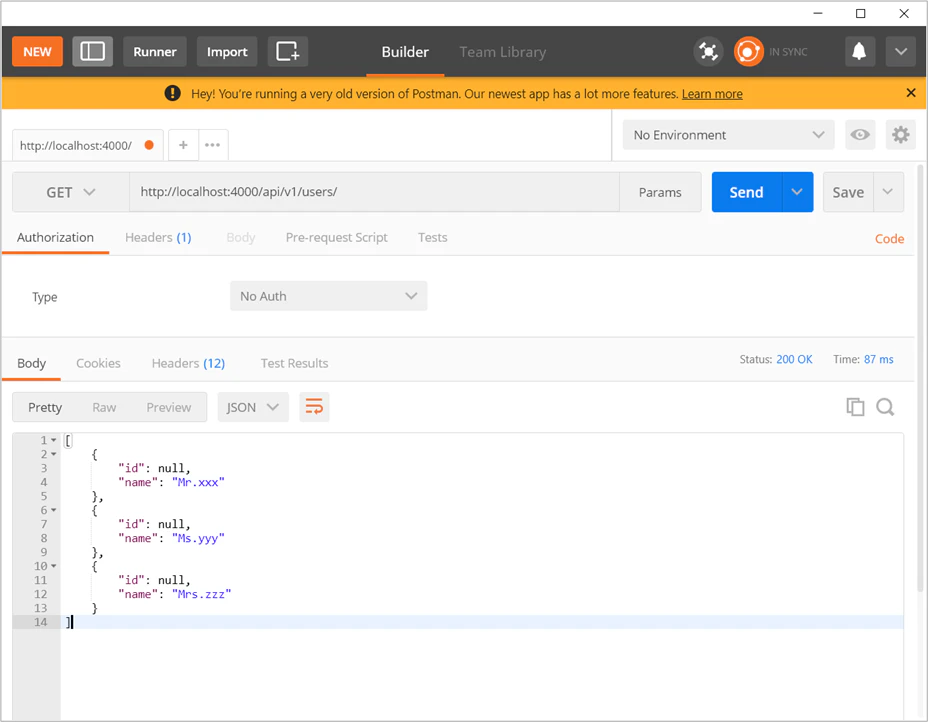Switch response view to Preview
Viewport: 928px width, 722px height.
pos(169,407)
